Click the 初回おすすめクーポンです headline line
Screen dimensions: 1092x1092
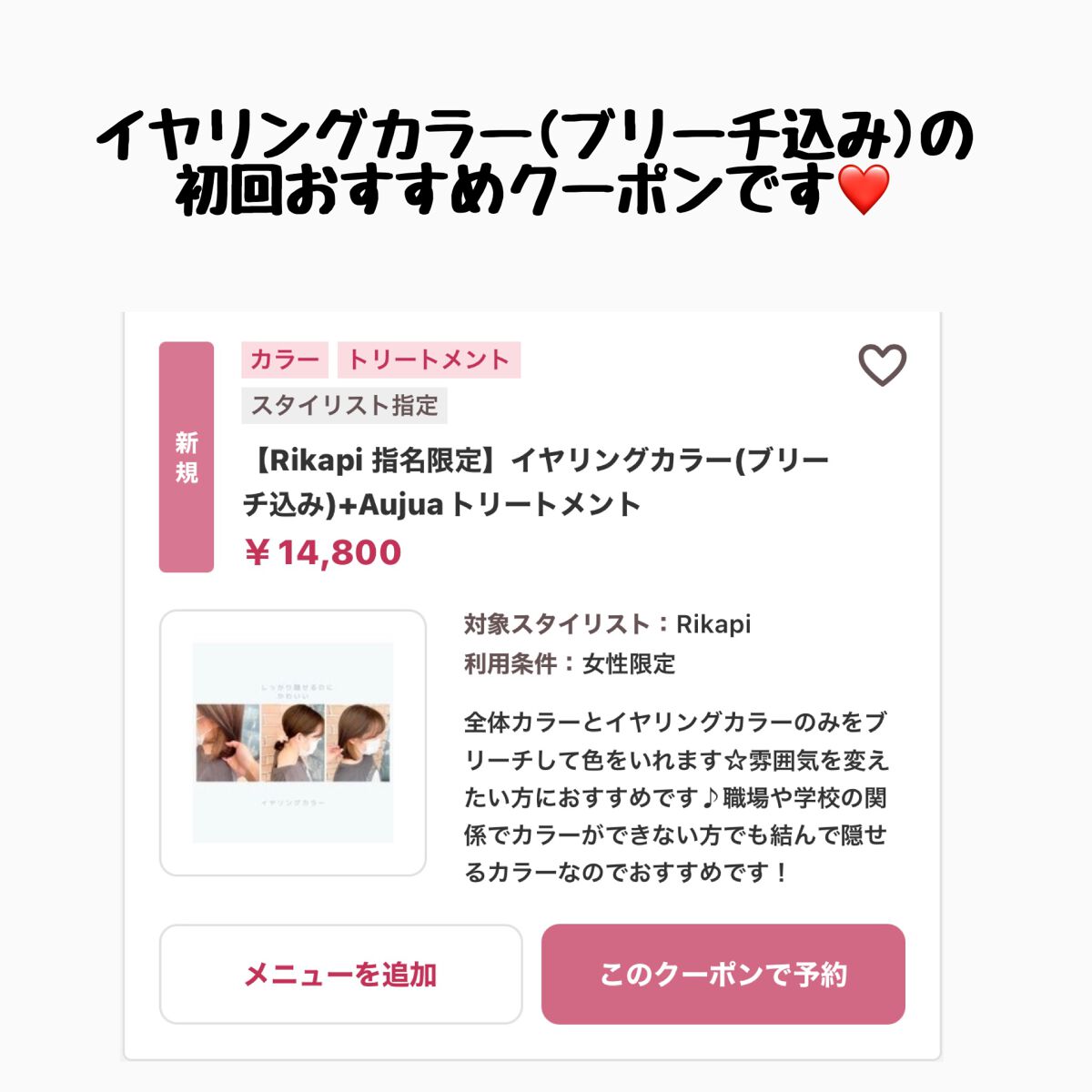[x=505, y=190]
